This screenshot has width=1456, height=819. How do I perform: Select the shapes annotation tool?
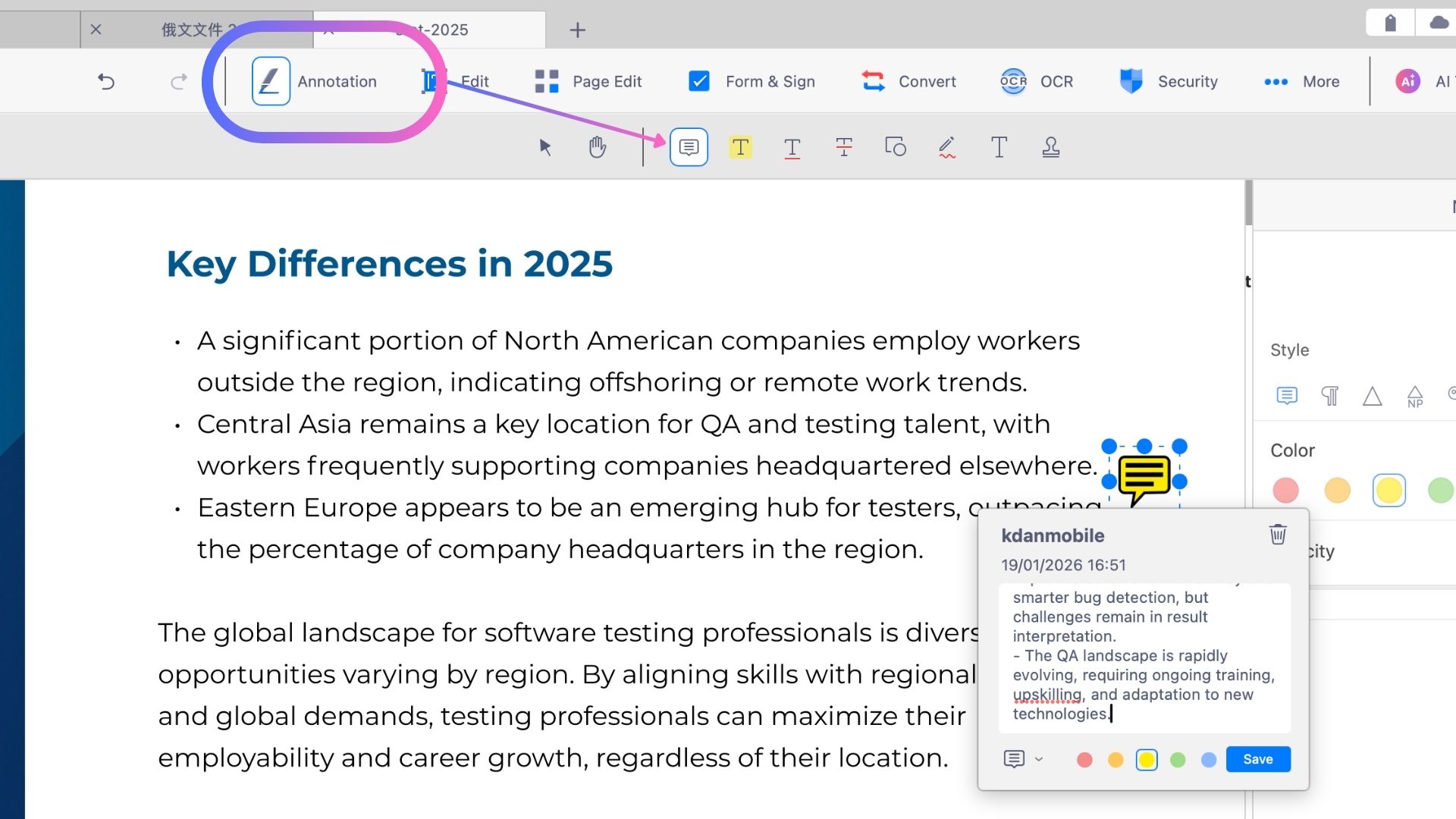895,147
